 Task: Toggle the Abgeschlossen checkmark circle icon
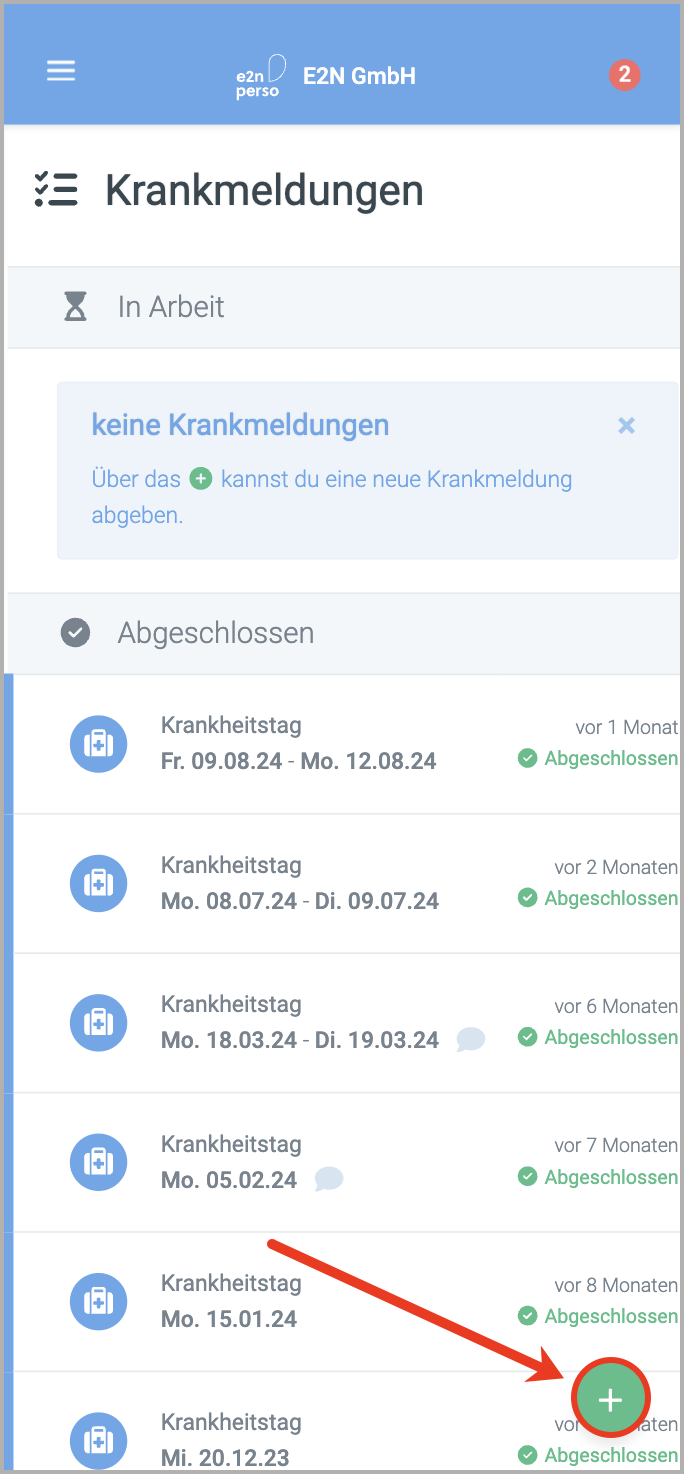74,632
